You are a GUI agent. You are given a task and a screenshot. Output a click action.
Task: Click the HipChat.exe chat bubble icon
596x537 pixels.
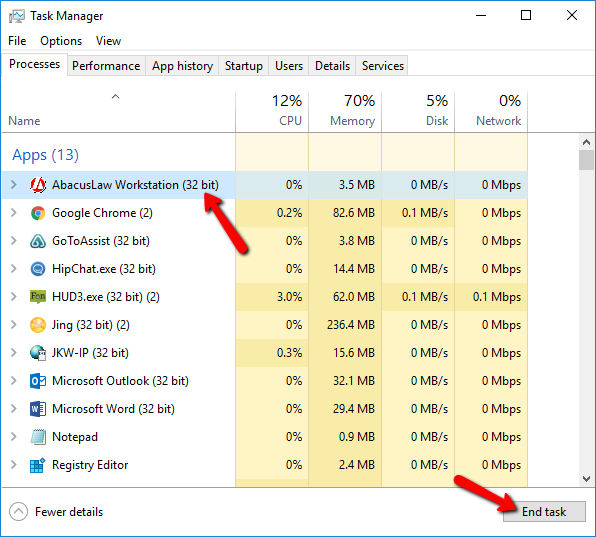[x=38, y=269]
